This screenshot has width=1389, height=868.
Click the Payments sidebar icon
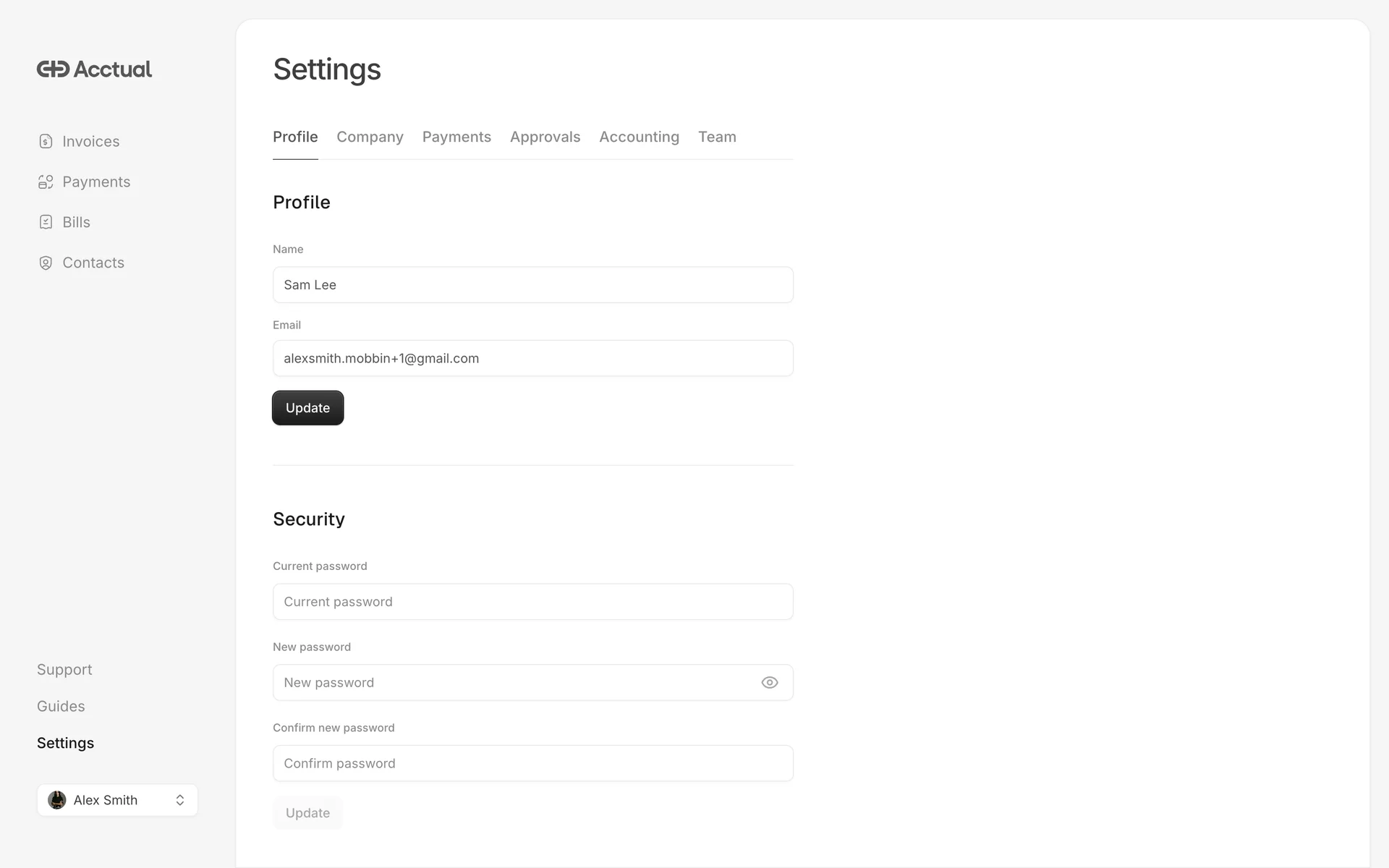pos(46,182)
